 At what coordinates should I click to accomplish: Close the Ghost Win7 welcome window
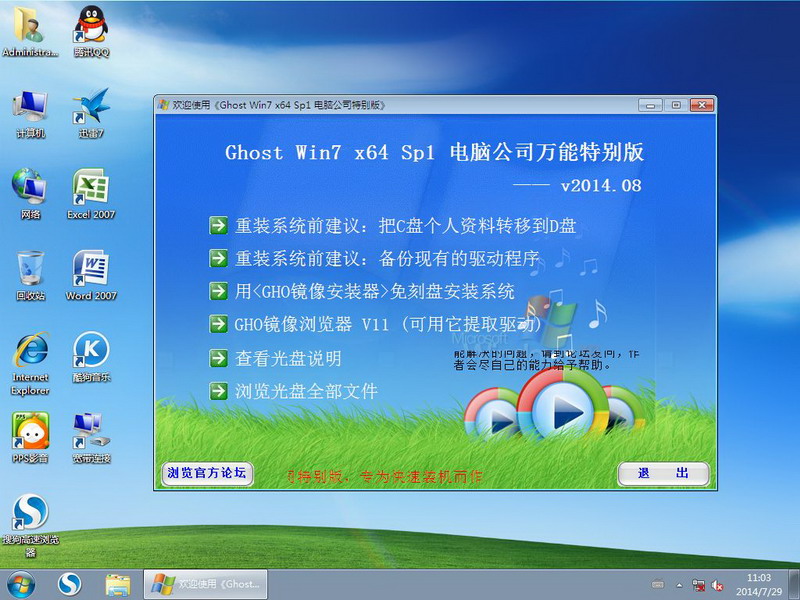702,105
